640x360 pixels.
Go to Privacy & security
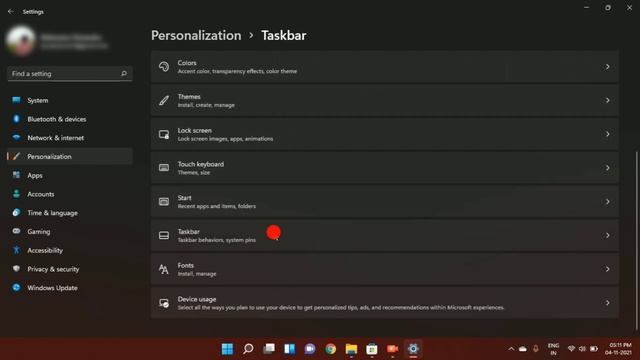70,269
